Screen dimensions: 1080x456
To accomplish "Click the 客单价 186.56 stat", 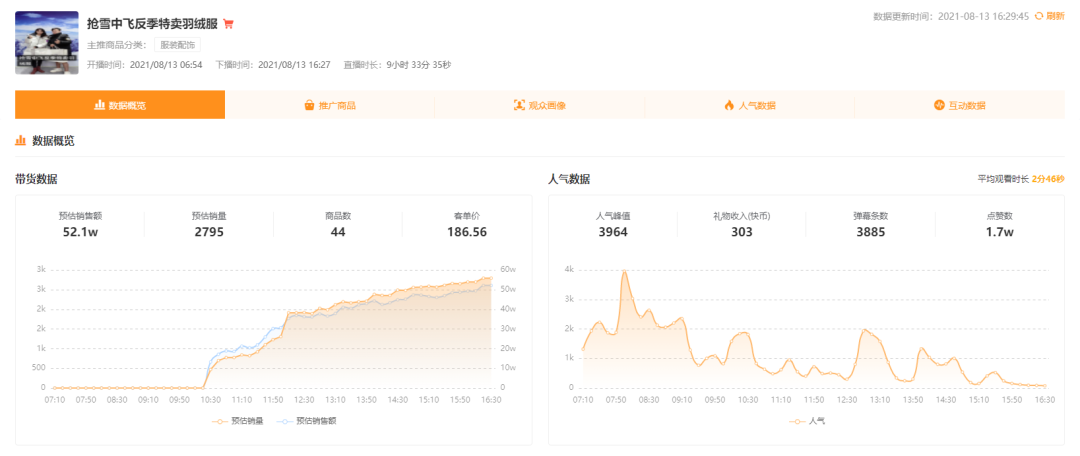I will pyautogui.click(x=466, y=225).
